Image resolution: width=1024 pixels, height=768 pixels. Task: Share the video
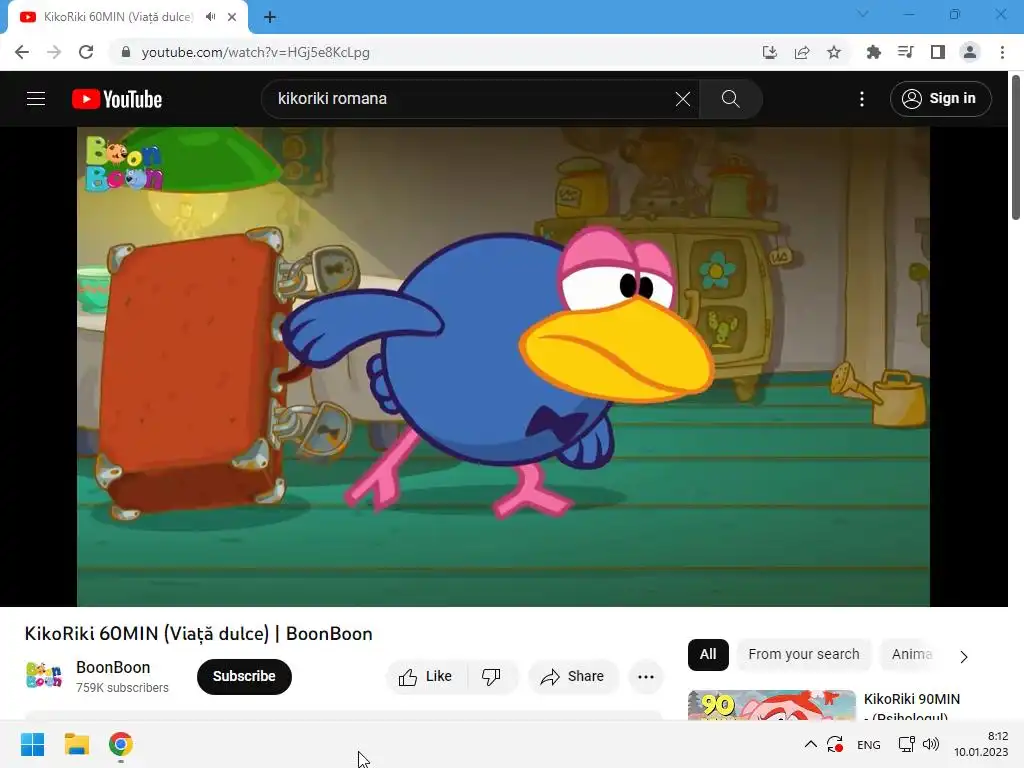coord(573,677)
